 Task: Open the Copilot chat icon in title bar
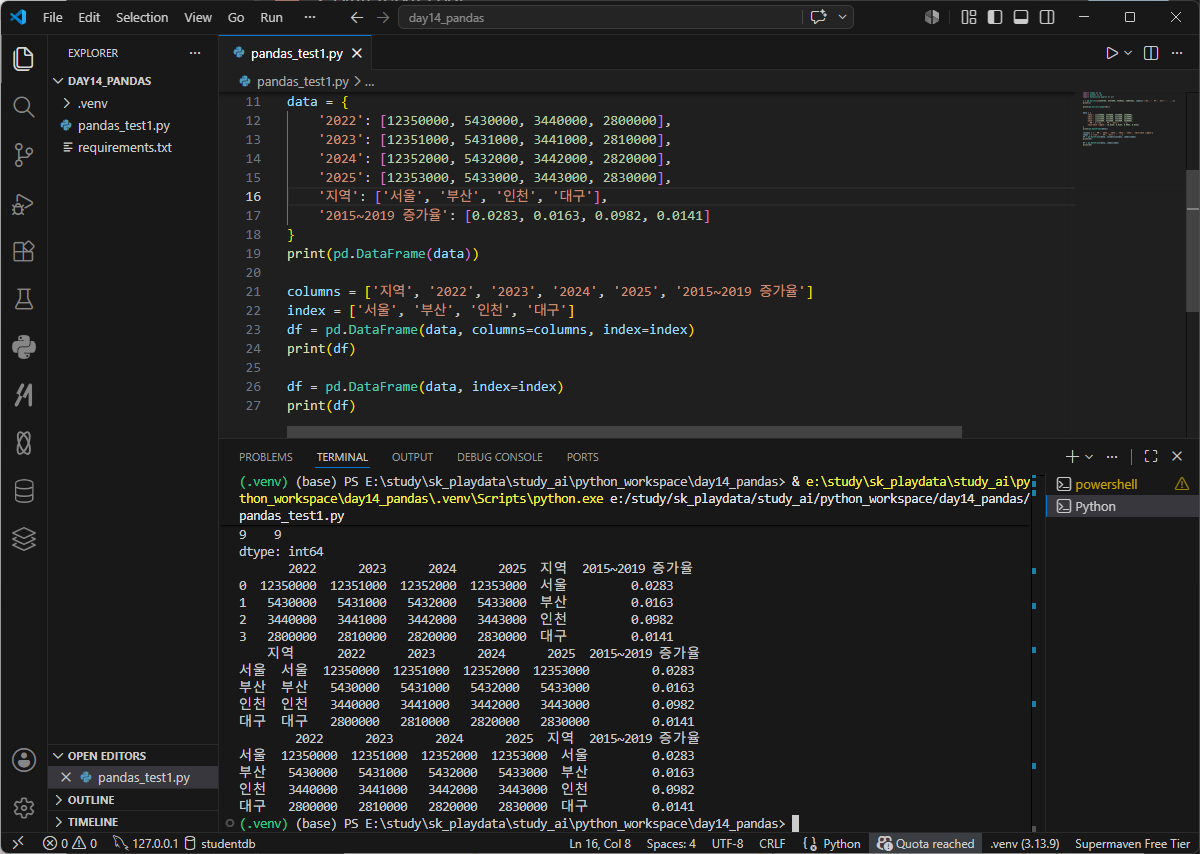click(820, 17)
